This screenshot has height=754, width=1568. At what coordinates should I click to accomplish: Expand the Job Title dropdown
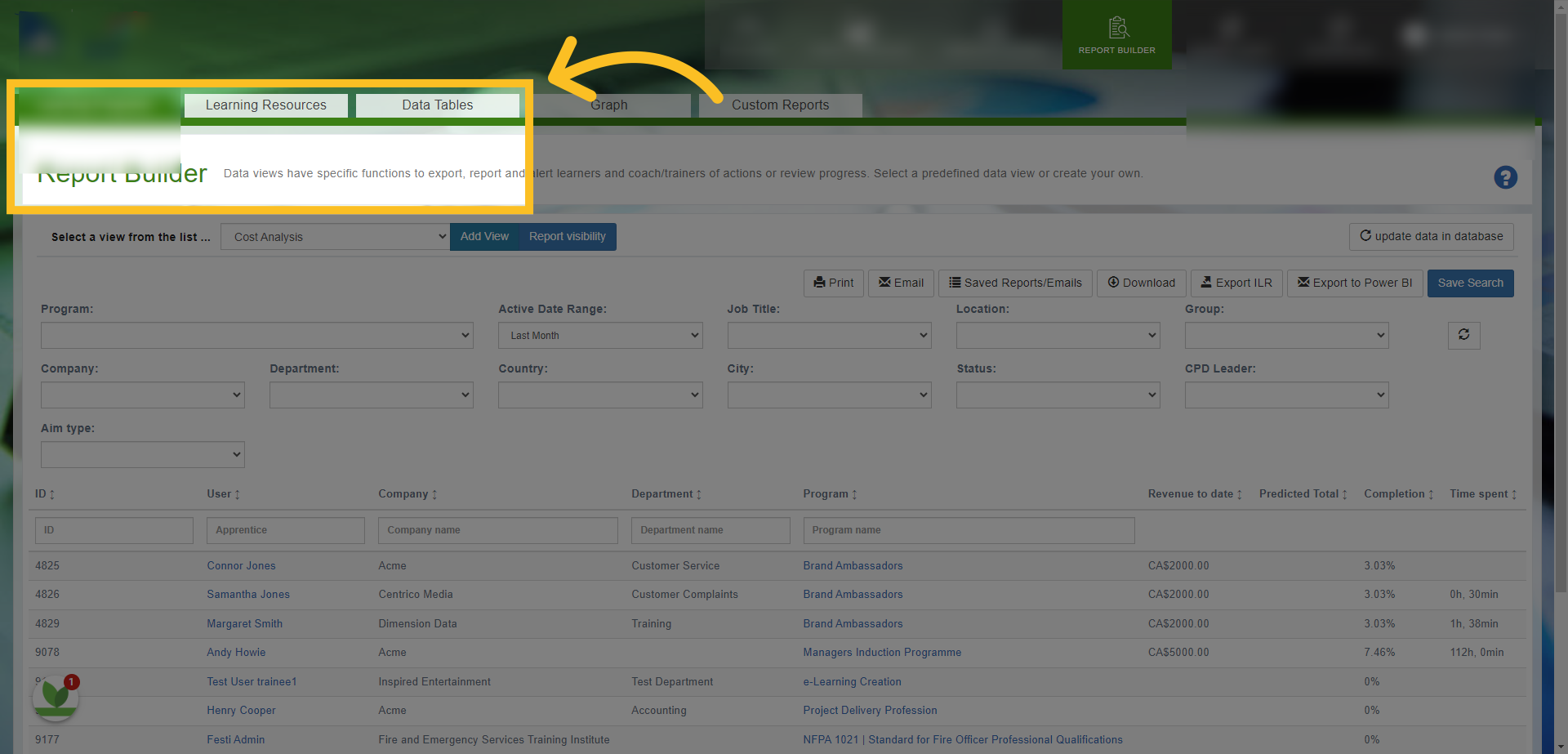click(829, 335)
